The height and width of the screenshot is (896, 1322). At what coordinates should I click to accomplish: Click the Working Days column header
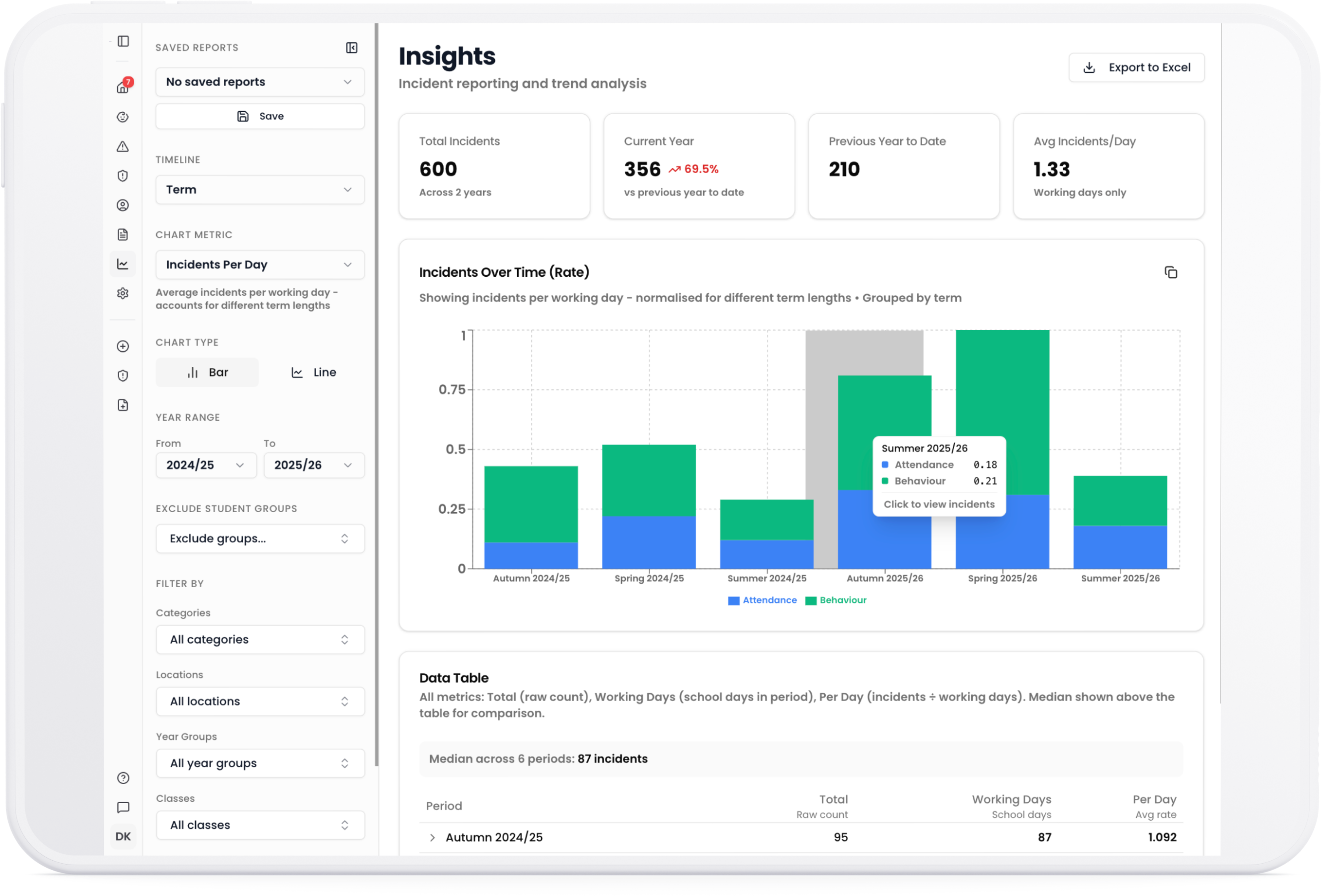1011,806
